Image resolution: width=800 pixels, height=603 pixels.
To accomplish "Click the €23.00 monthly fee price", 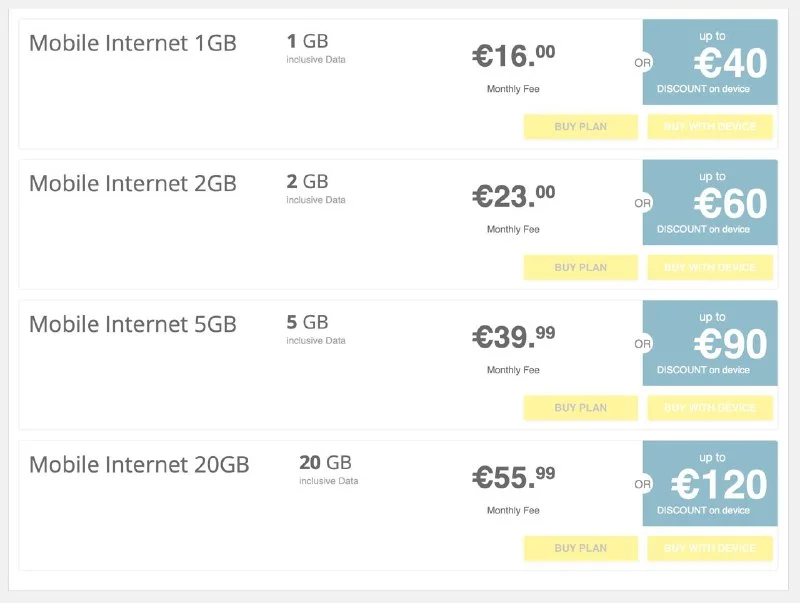I will tap(513, 197).
